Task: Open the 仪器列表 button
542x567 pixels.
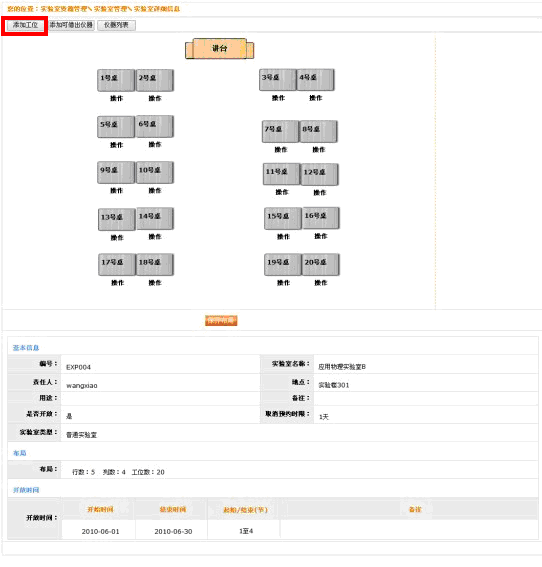Action: point(116,25)
